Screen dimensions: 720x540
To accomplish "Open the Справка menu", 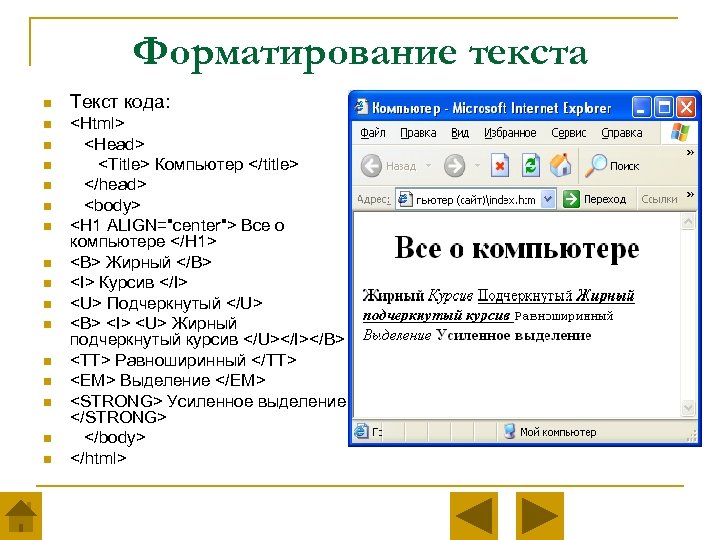I will click(x=622, y=133).
